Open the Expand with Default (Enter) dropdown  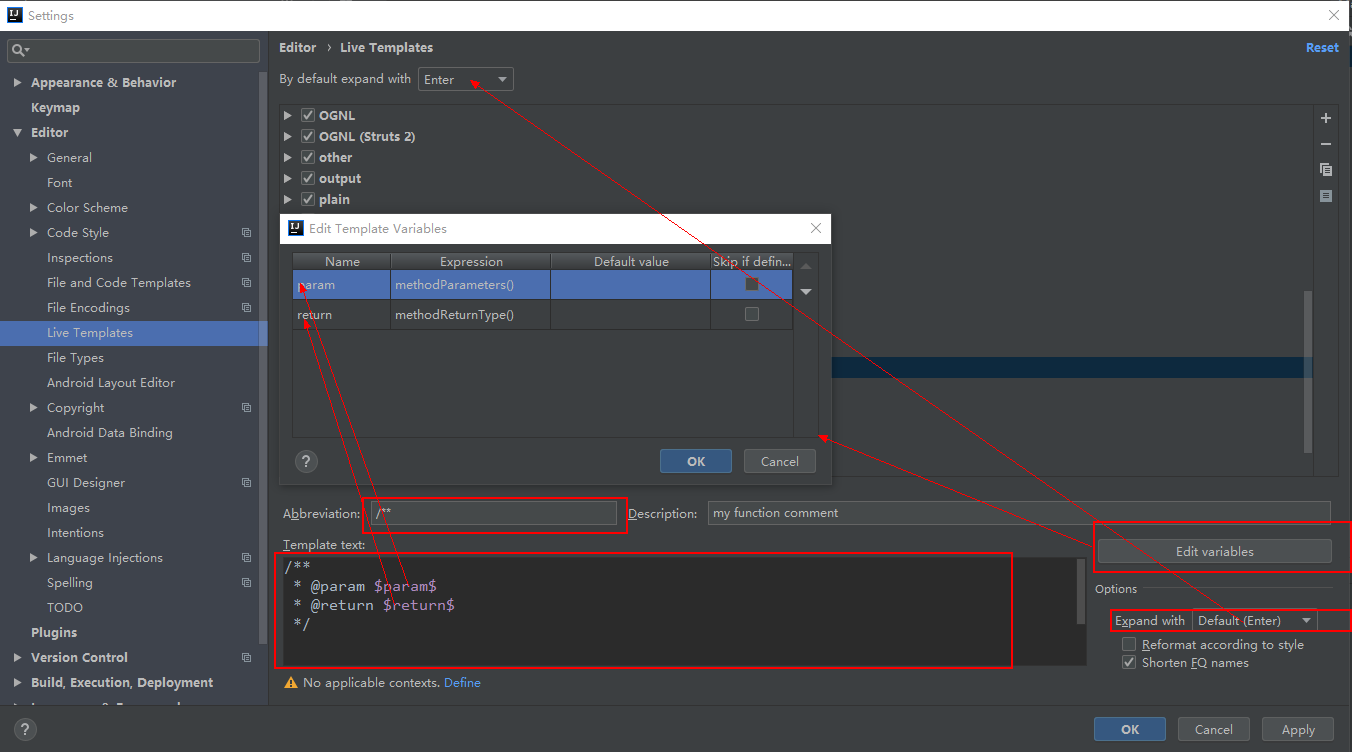[1254, 621]
